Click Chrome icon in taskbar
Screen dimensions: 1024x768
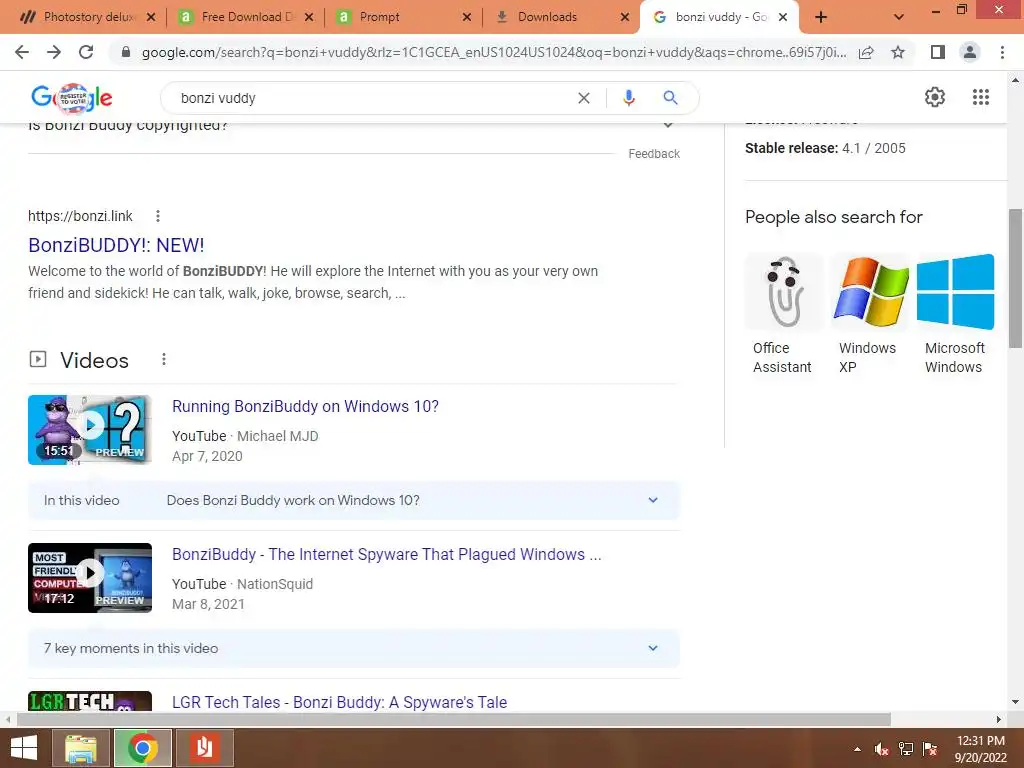click(x=142, y=748)
